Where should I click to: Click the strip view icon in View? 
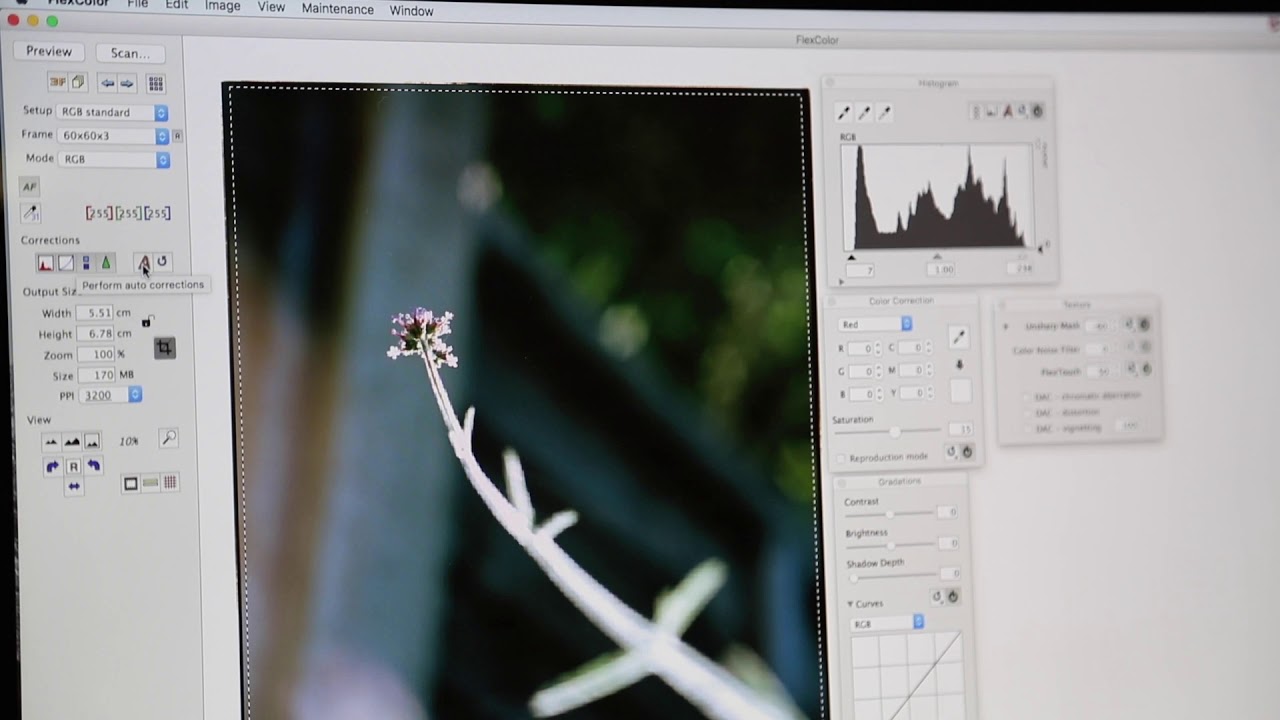pos(150,483)
